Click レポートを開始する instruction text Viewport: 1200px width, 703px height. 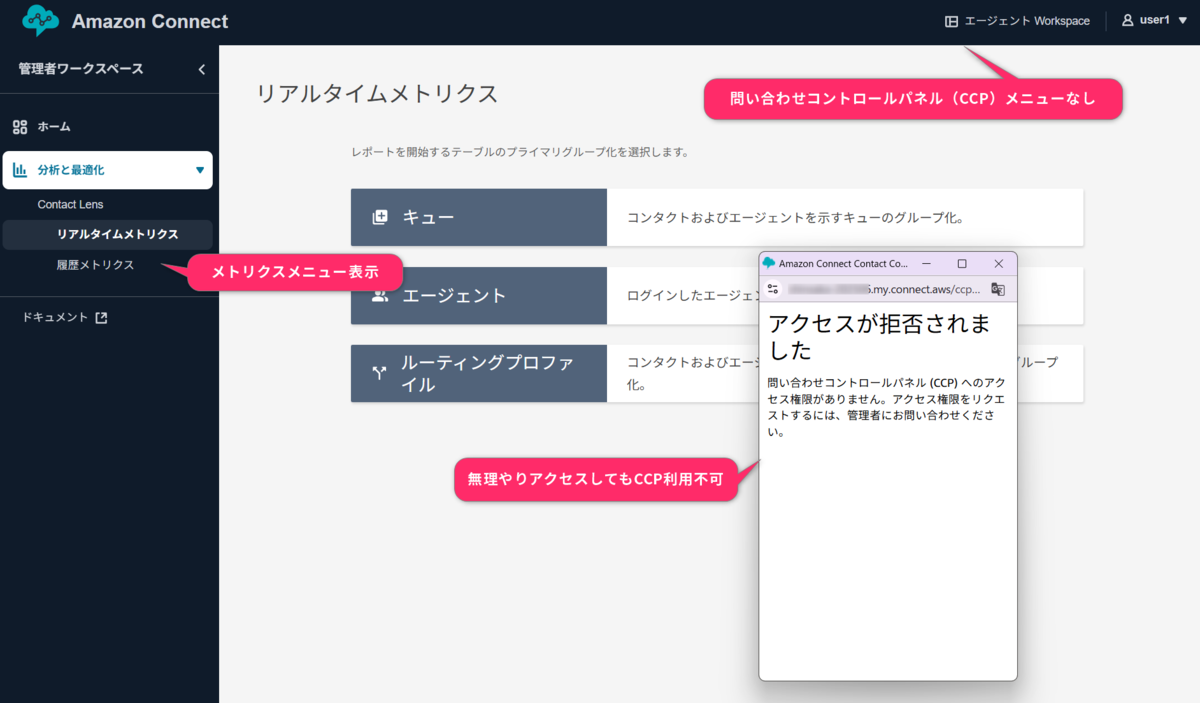click(520, 153)
